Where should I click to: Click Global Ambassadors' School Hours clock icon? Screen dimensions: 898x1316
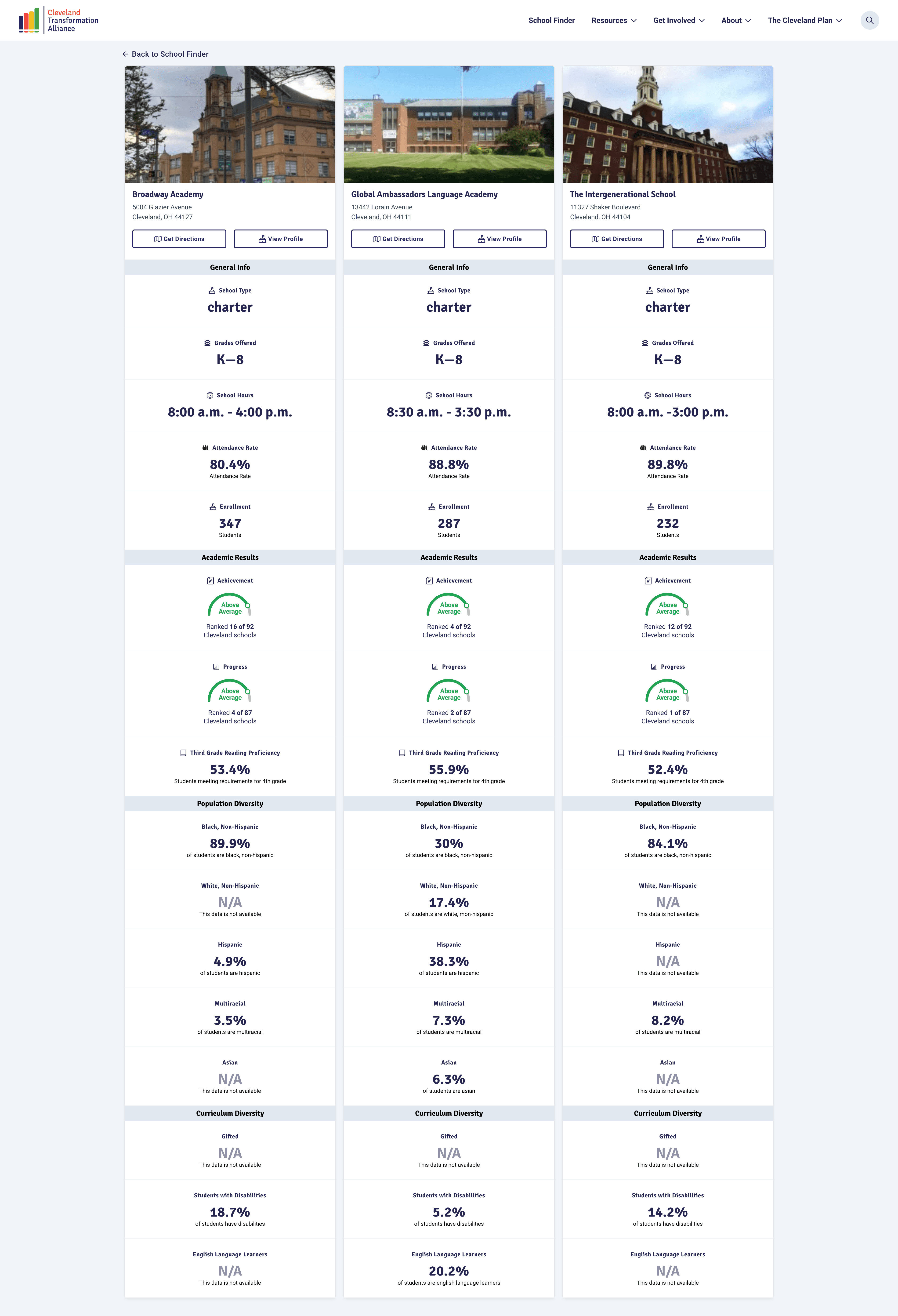click(x=429, y=395)
